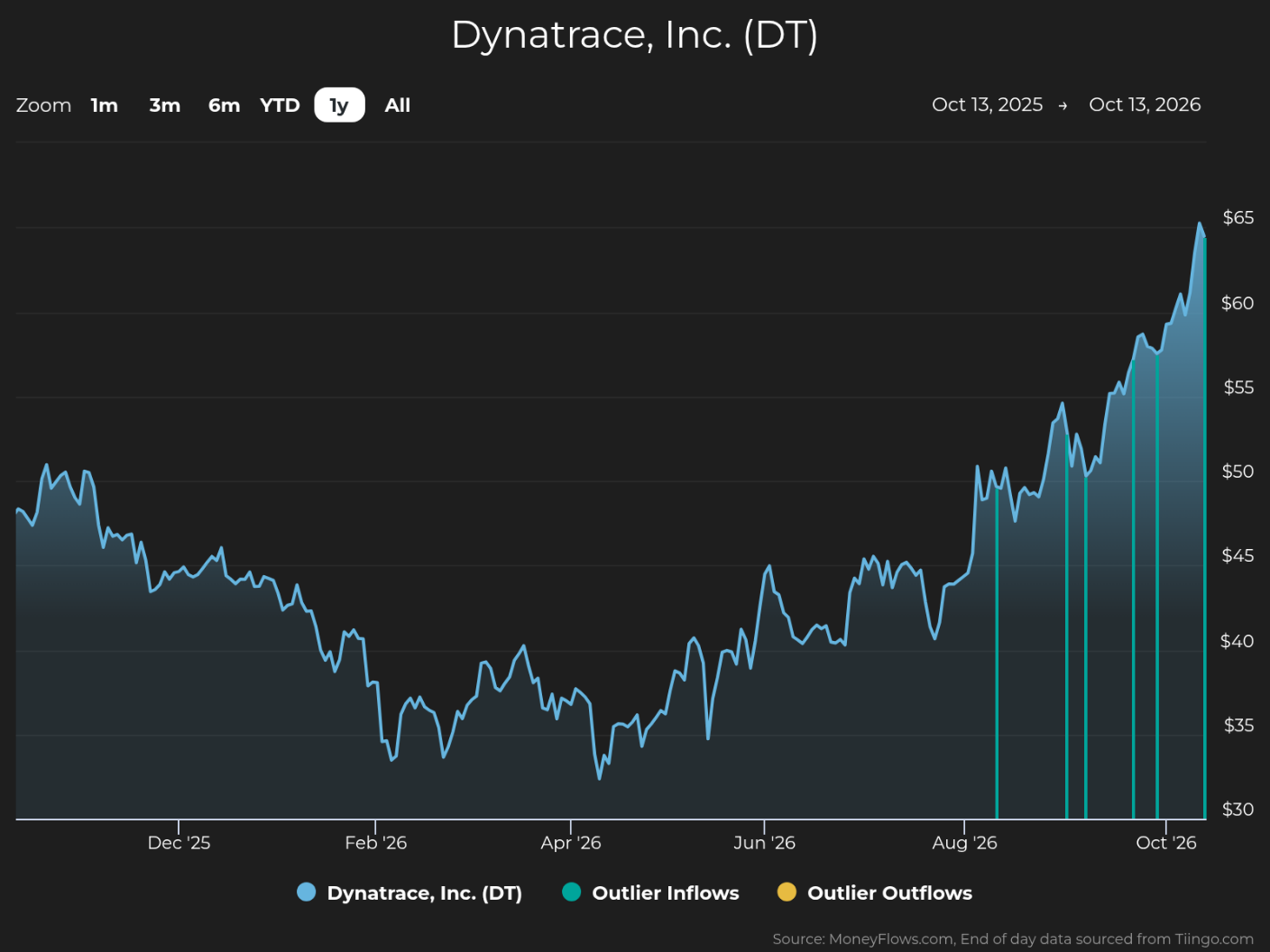Click the $35 price axis label

point(1238,725)
